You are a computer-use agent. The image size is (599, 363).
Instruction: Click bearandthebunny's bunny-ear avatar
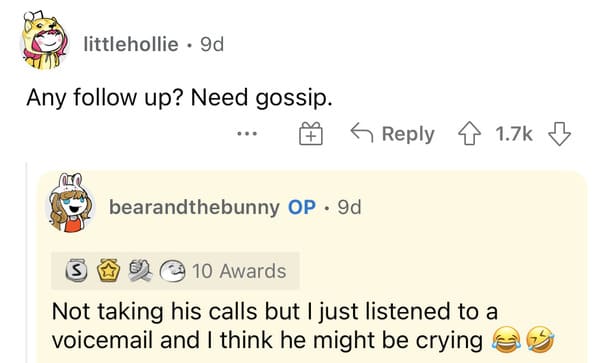point(71,203)
